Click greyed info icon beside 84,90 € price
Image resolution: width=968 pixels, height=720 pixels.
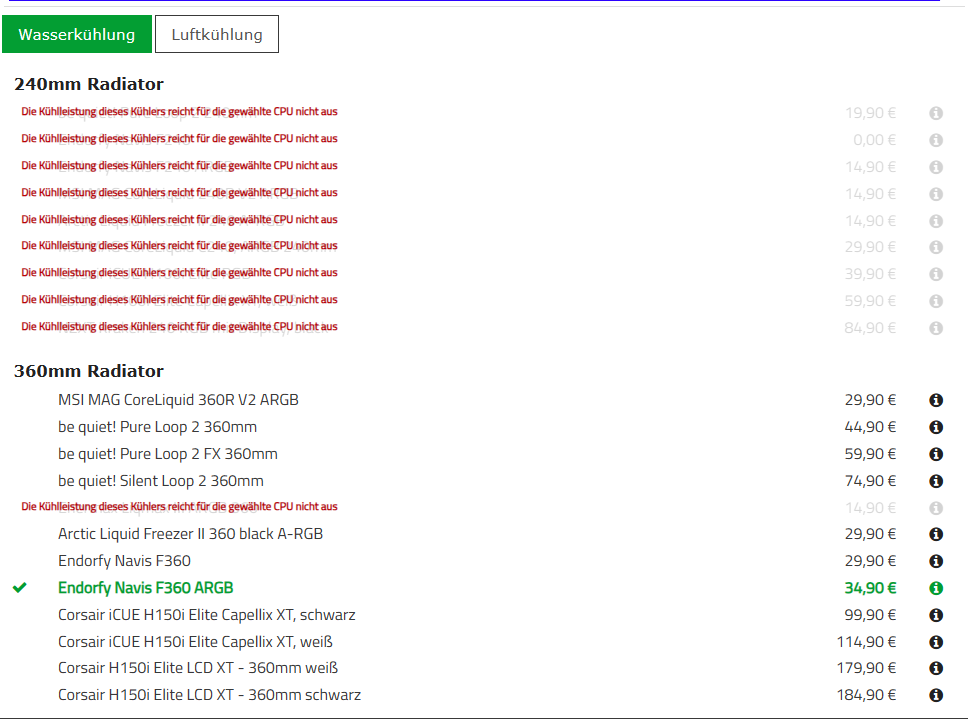pyautogui.click(x=936, y=329)
